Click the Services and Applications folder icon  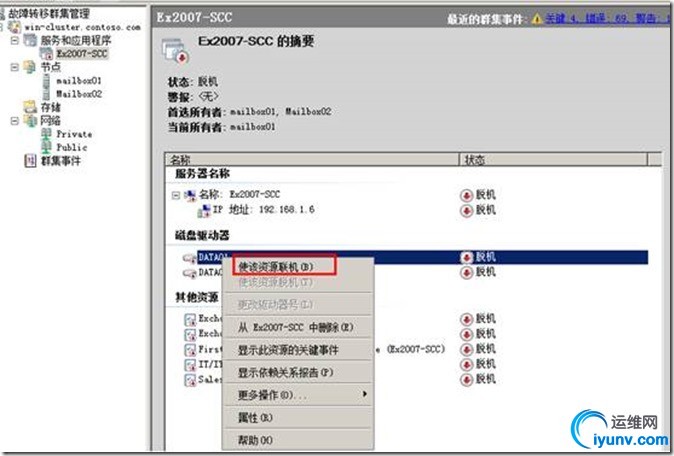[30, 40]
